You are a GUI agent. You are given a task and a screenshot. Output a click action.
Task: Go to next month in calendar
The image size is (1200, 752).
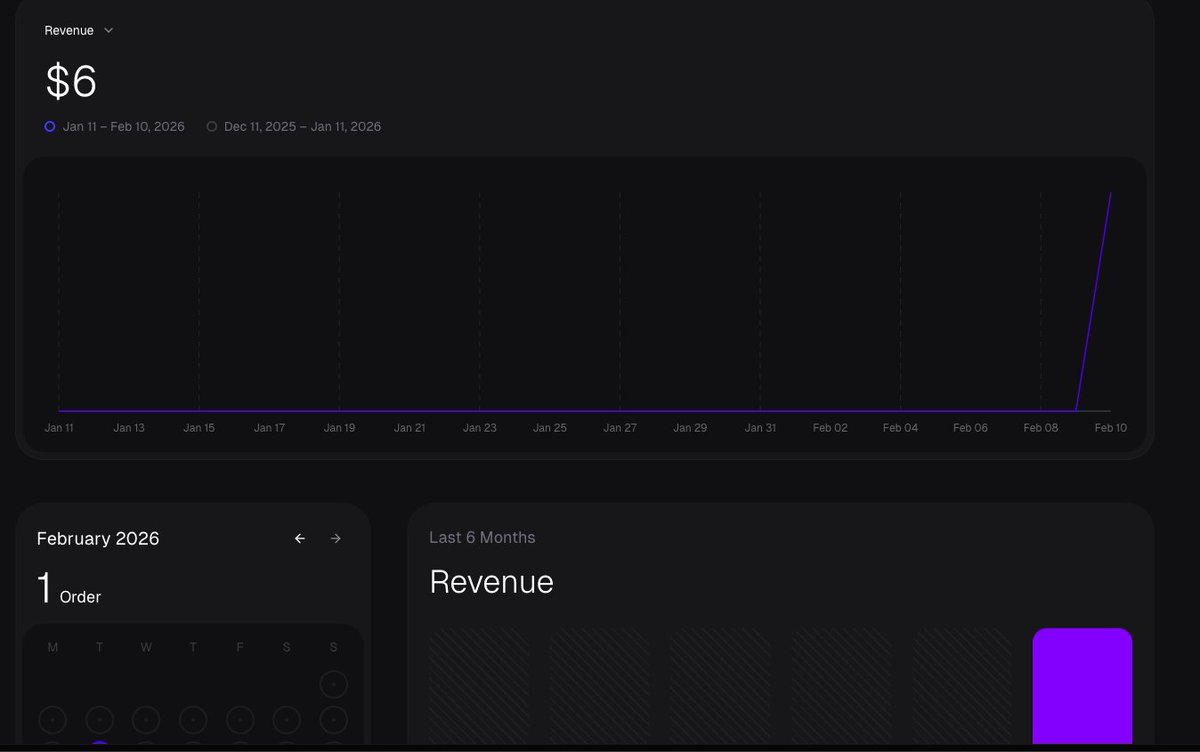[x=336, y=539]
